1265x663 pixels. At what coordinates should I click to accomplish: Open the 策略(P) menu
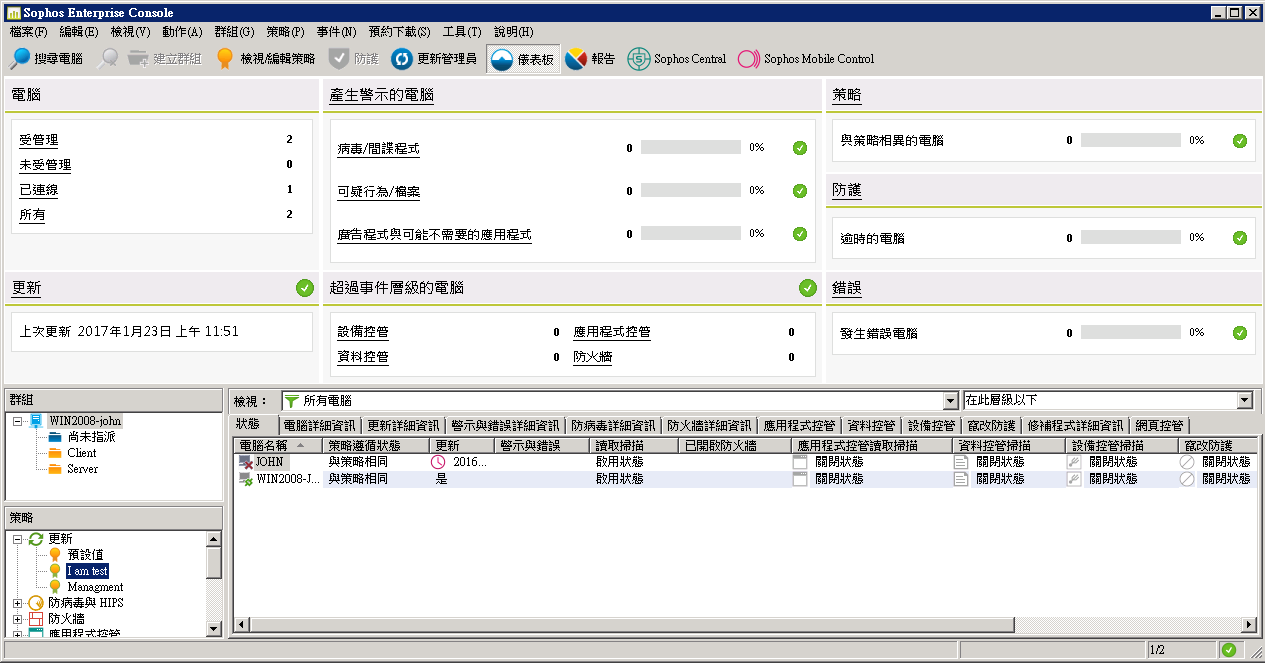click(285, 32)
